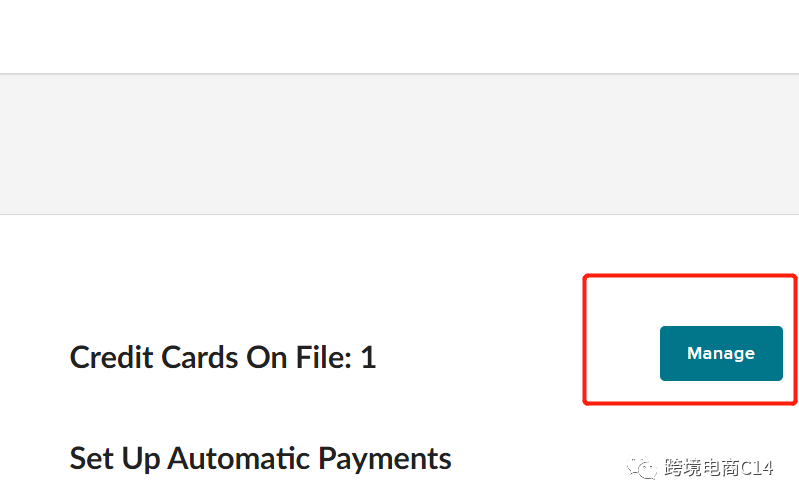Click the divider line below the gray banner
The image size is (799, 502).
click(x=400, y=214)
